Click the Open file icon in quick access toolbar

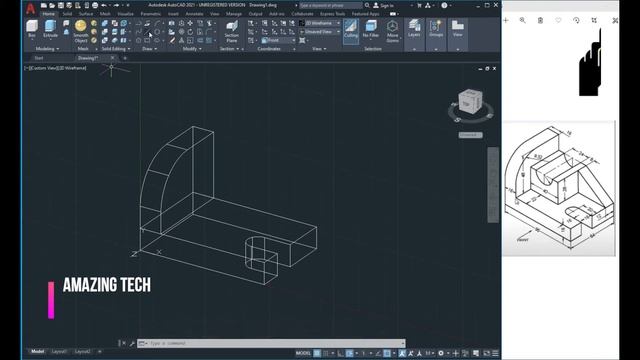coord(52,5)
